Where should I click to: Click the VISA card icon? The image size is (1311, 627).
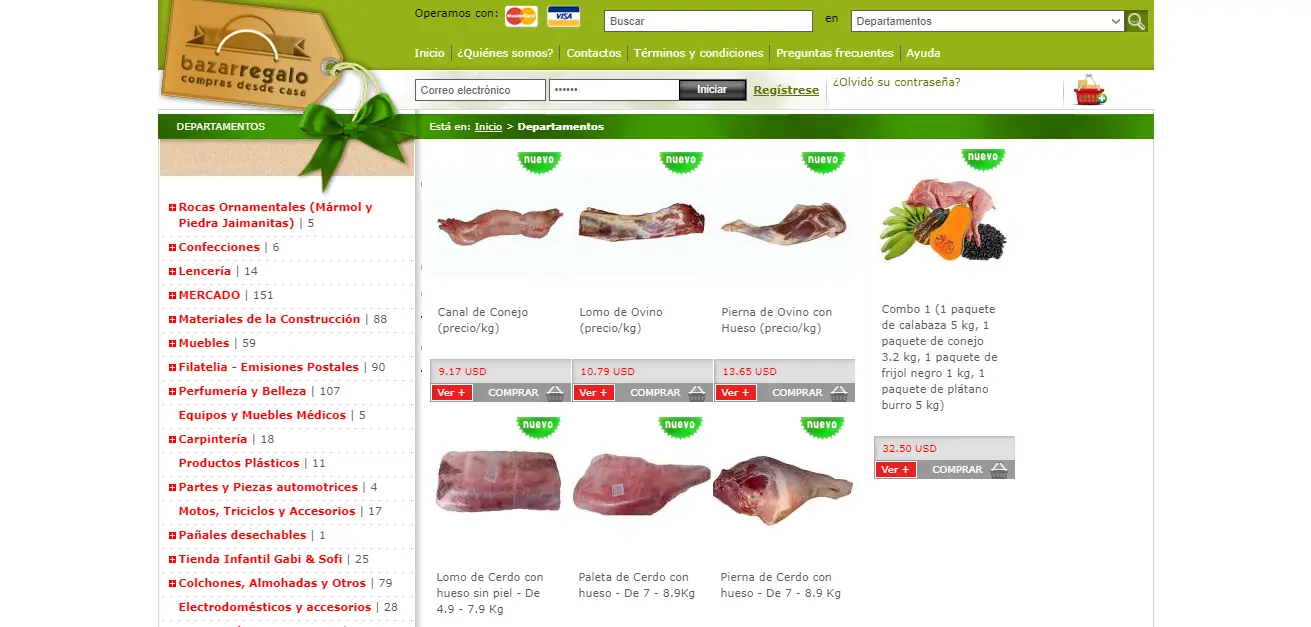[564, 16]
